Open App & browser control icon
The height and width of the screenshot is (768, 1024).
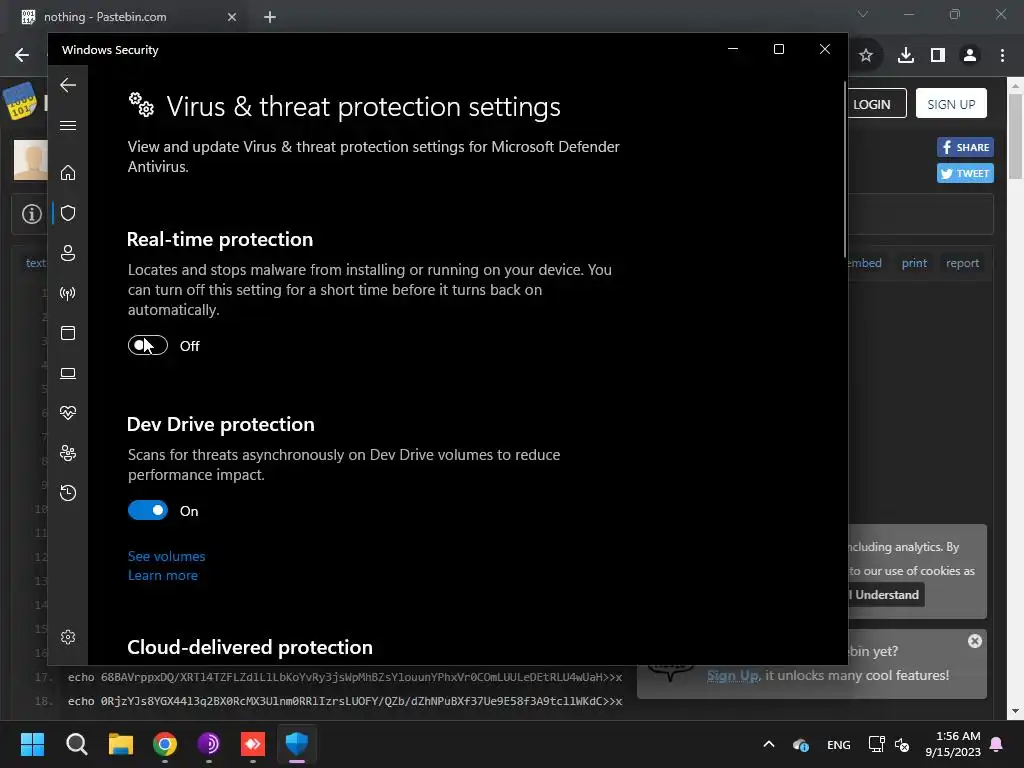(68, 333)
